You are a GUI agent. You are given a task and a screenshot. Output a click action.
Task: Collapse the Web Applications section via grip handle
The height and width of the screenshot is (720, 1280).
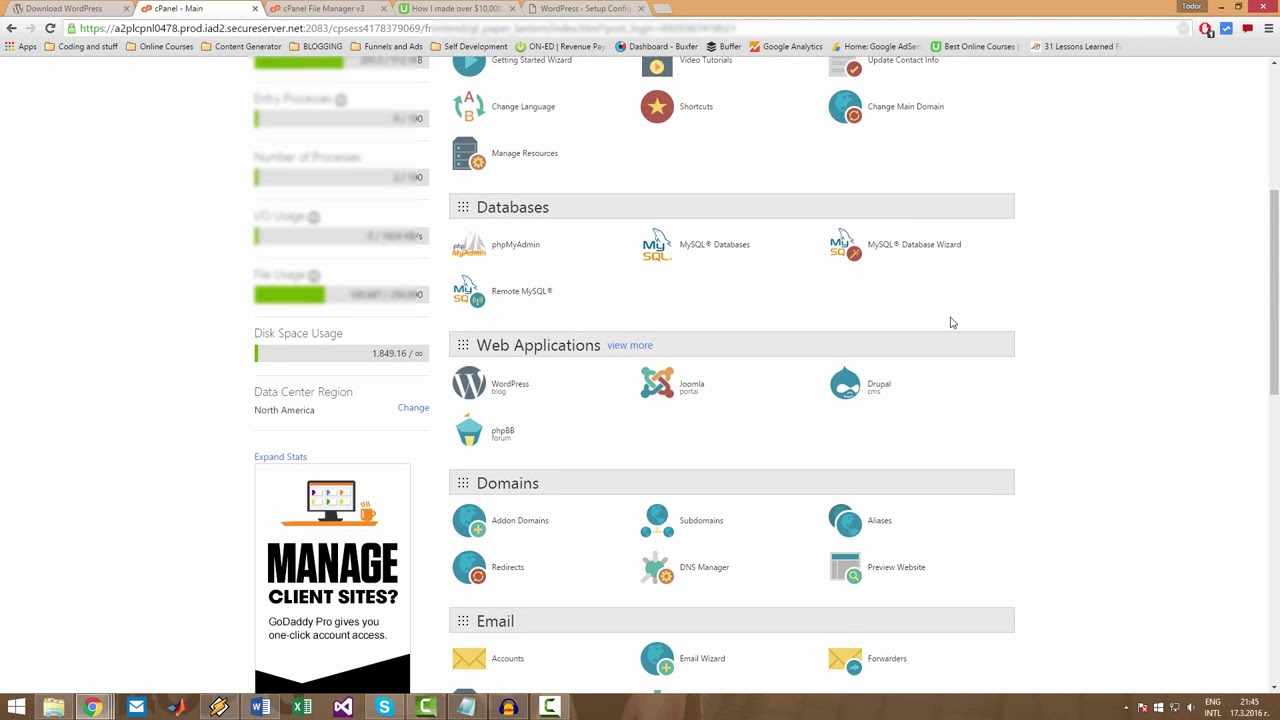(x=463, y=345)
